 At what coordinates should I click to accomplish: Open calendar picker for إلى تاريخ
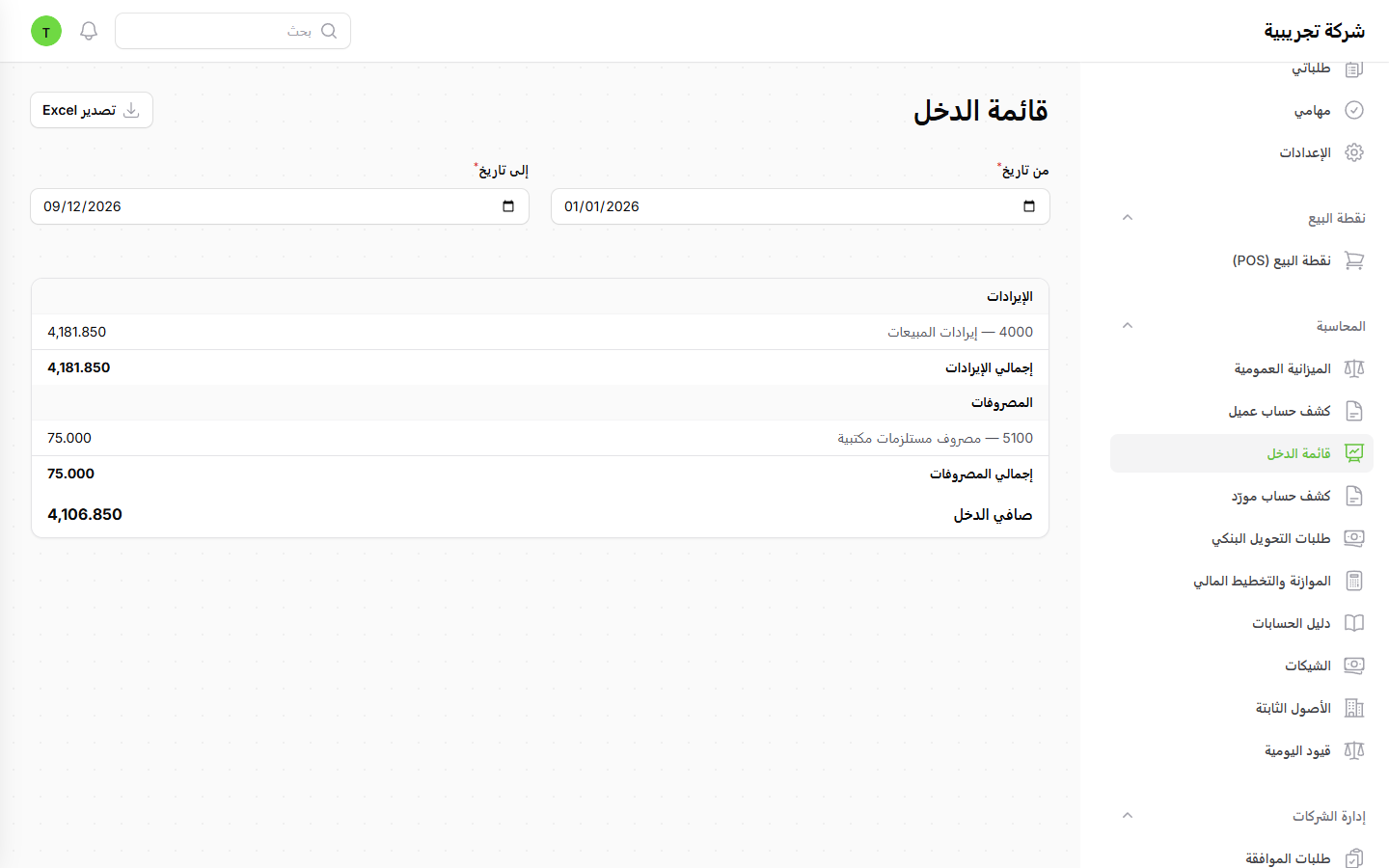pyautogui.click(x=508, y=206)
